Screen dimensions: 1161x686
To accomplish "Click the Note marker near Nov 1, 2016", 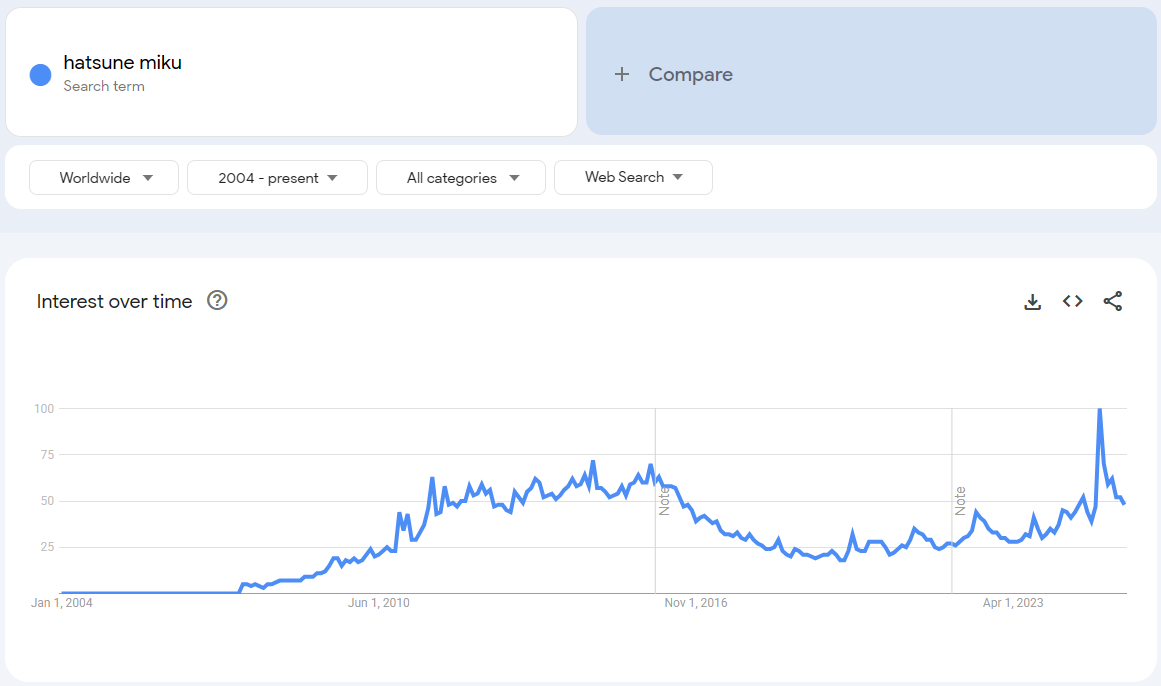I will (x=664, y=502).
